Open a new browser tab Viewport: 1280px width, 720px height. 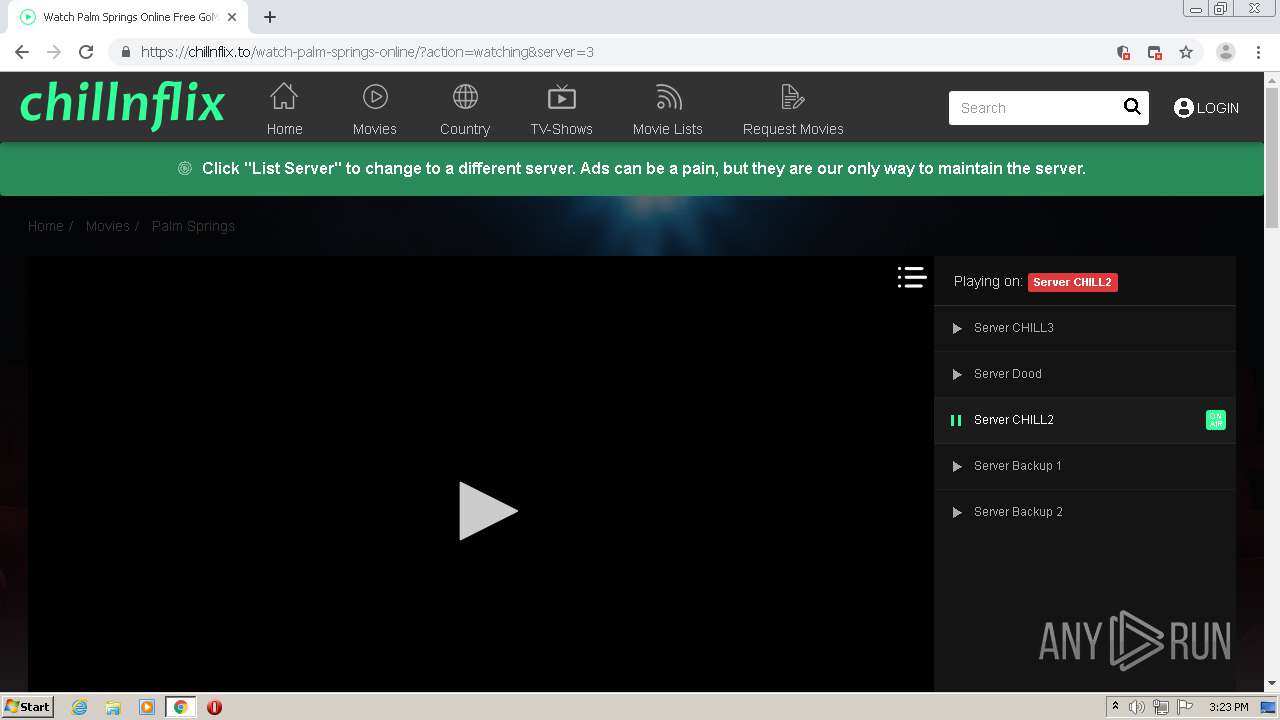pos(270,17)
